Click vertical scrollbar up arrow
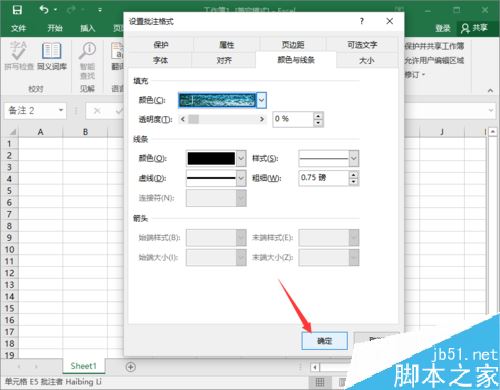Screen dimensions: 500x390 pyautogui.click(x=493, y=132)
